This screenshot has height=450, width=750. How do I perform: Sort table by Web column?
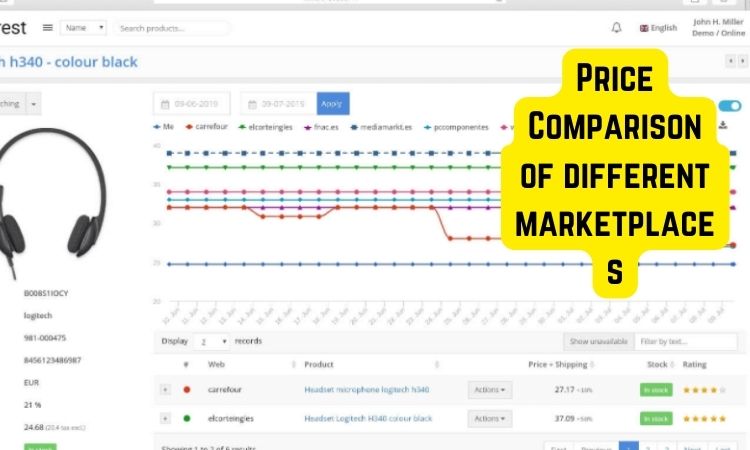[216, 364]
